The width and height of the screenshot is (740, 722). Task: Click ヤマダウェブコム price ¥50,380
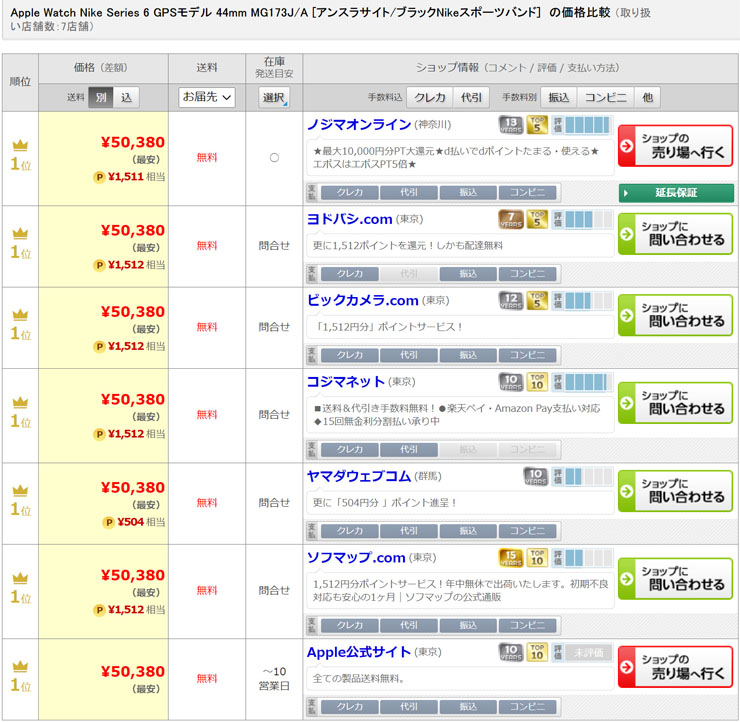(x=133, y=487)
